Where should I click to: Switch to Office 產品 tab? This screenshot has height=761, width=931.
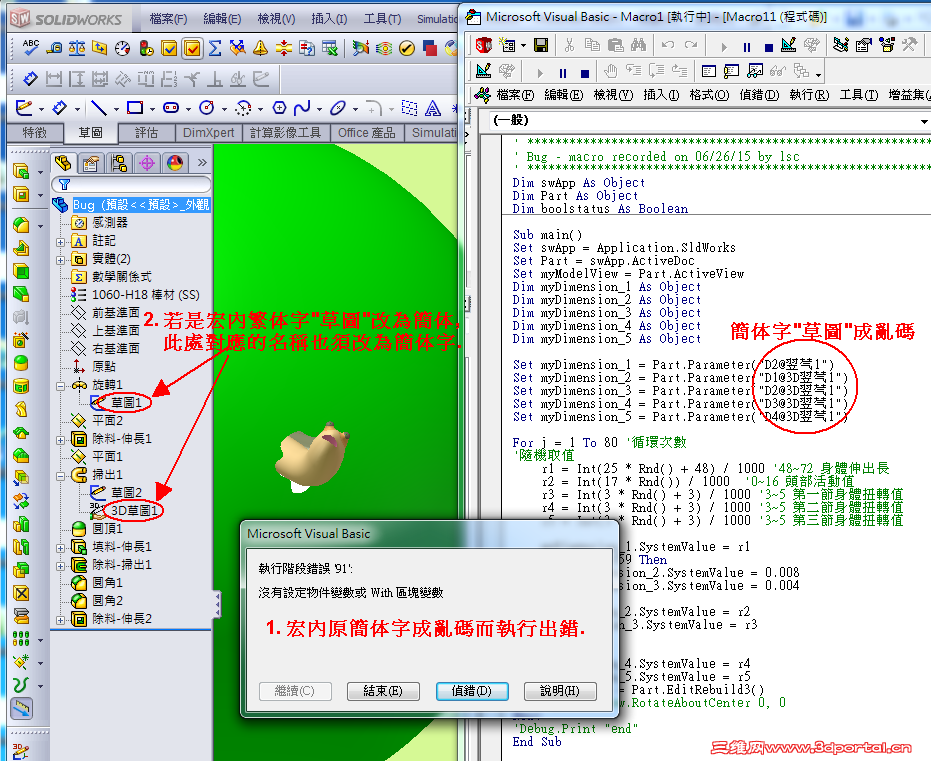coord(366,133)
